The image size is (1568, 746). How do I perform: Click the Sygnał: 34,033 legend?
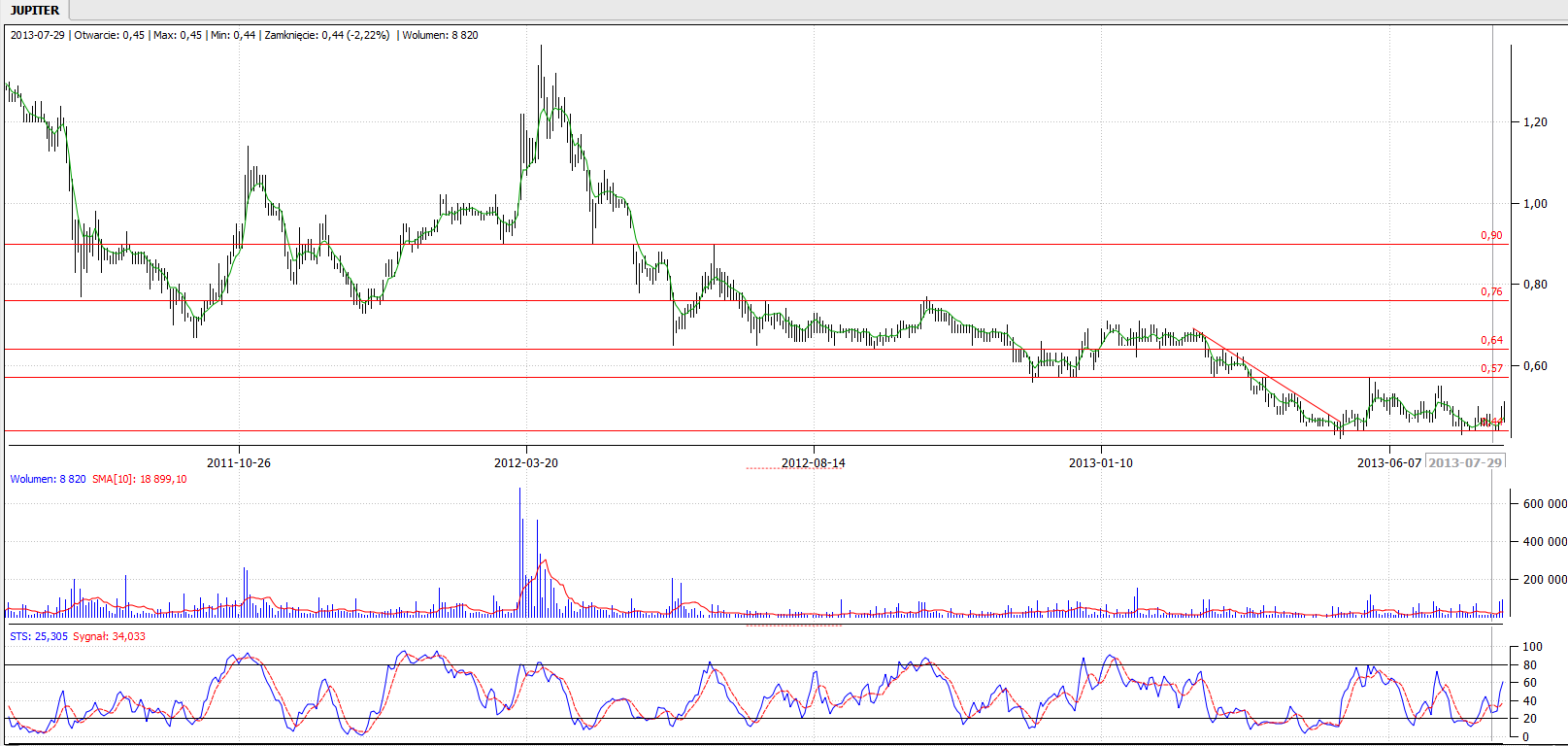[110, 636]
